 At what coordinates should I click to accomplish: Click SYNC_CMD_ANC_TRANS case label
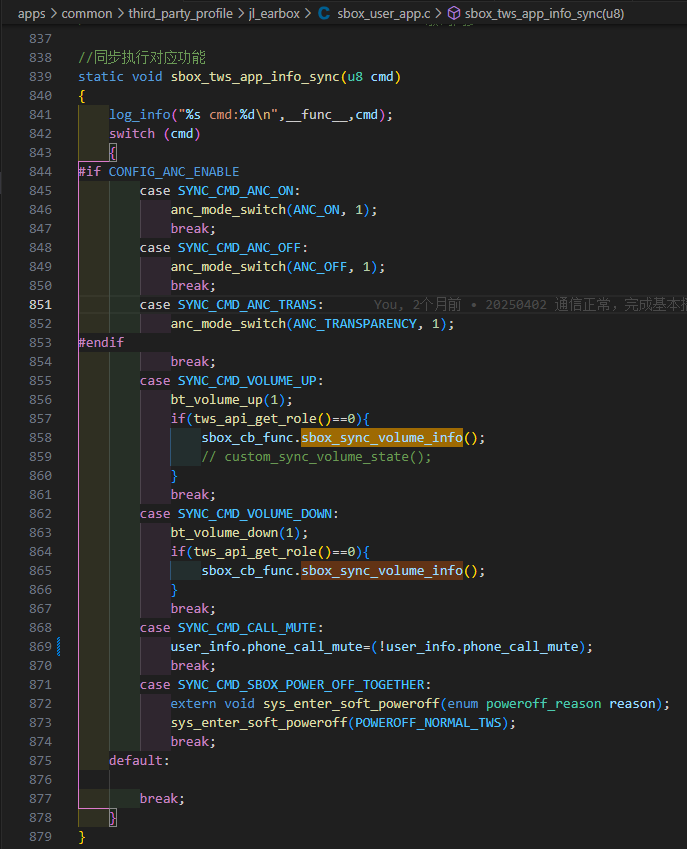[x=247, y=305]
